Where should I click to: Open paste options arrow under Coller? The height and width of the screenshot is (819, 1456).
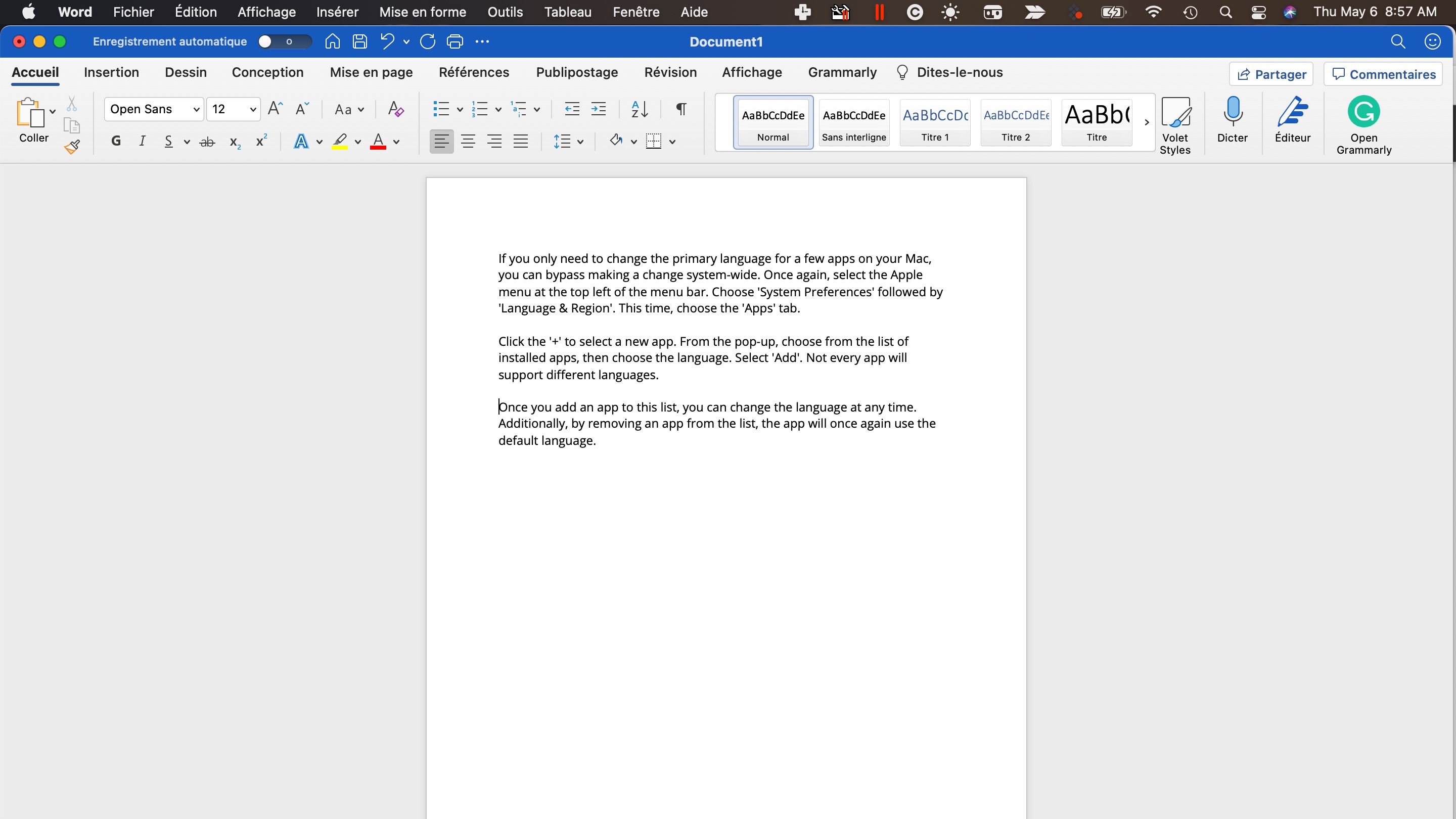53,111
